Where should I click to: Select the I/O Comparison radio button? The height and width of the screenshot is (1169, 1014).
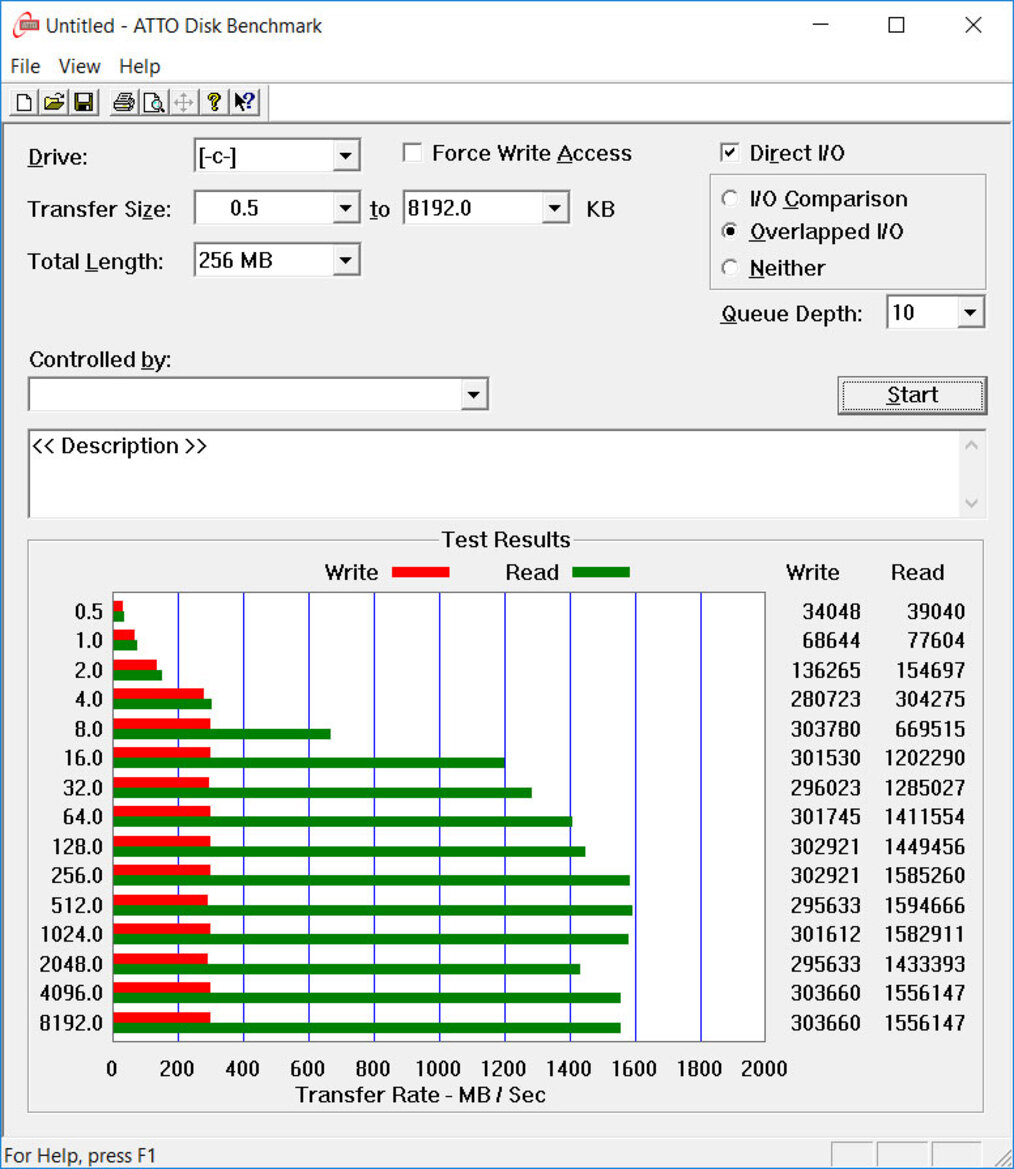[x=730, y=198]
